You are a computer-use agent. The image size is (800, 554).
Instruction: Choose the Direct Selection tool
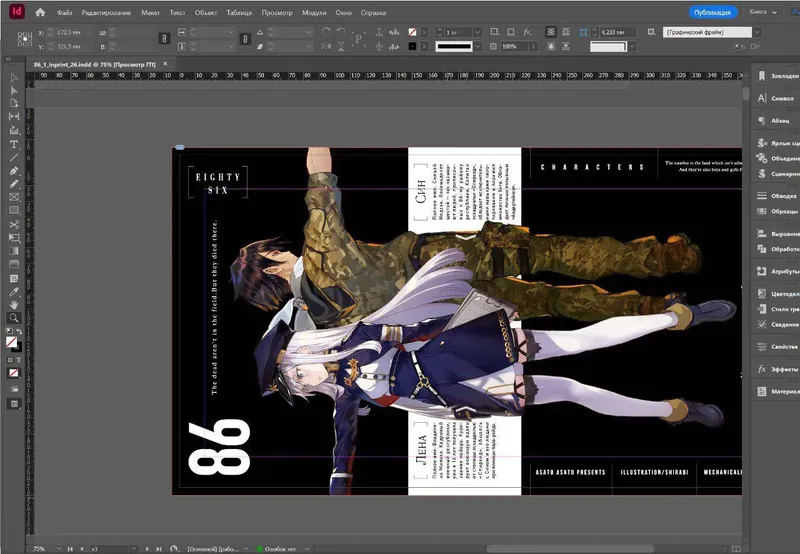14,91
